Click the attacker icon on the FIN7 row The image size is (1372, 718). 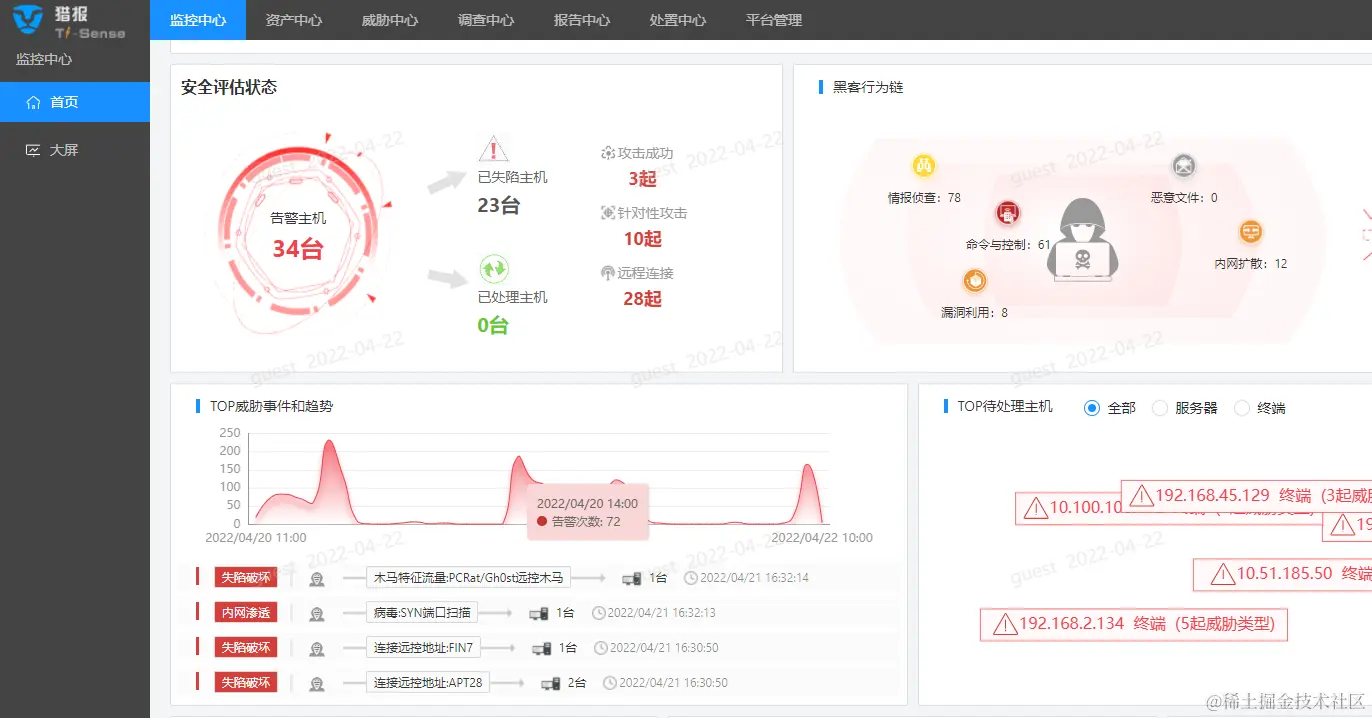point(317,648)
